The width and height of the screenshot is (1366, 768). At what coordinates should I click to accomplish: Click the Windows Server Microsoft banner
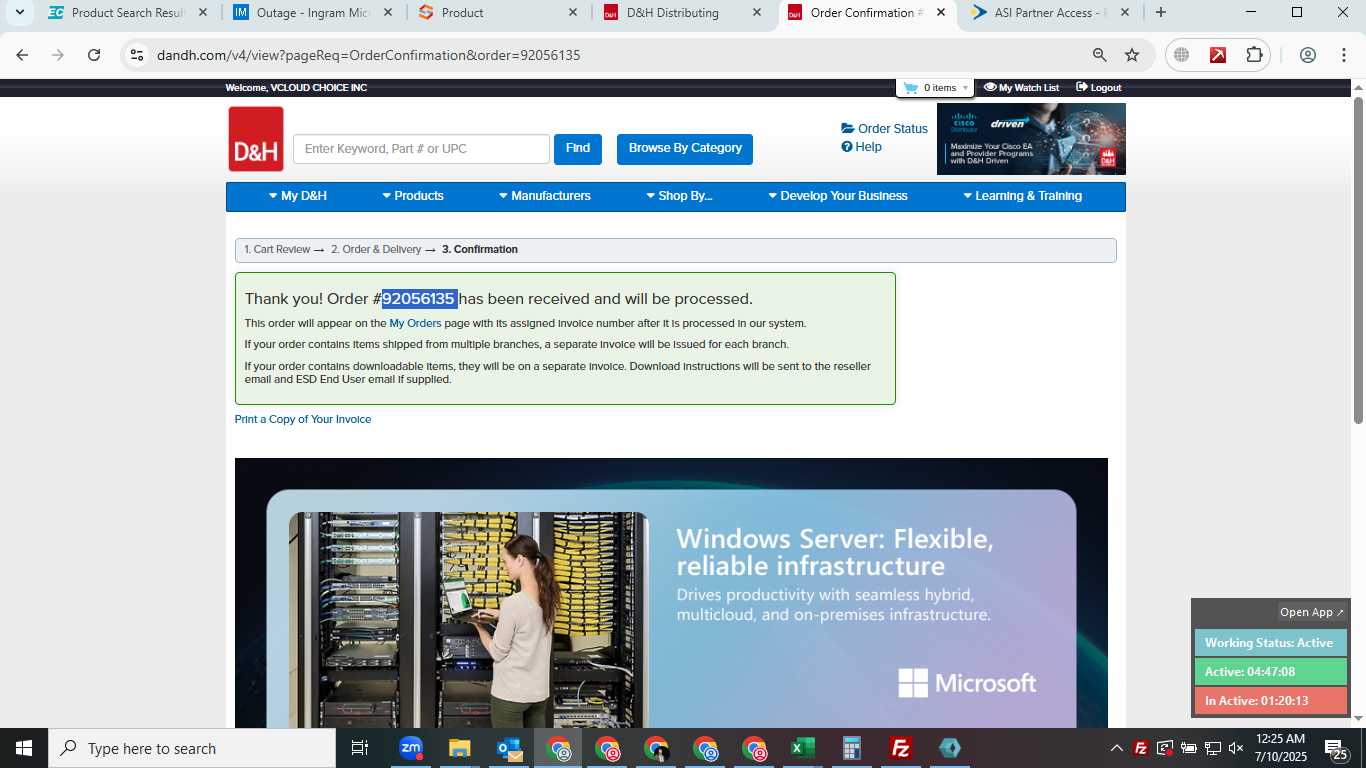point(671,593)
